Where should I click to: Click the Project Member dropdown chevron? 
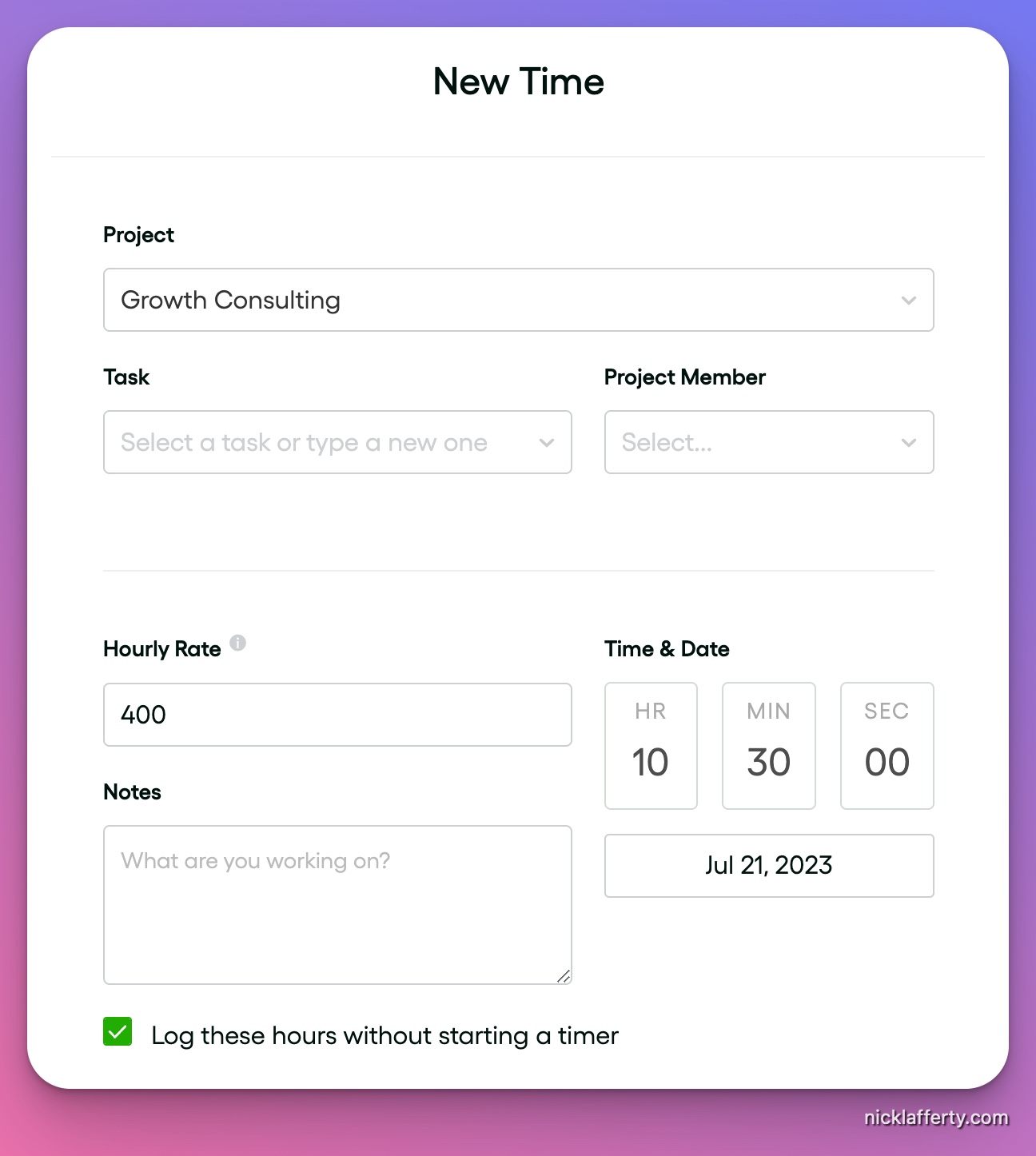(908, 442)
